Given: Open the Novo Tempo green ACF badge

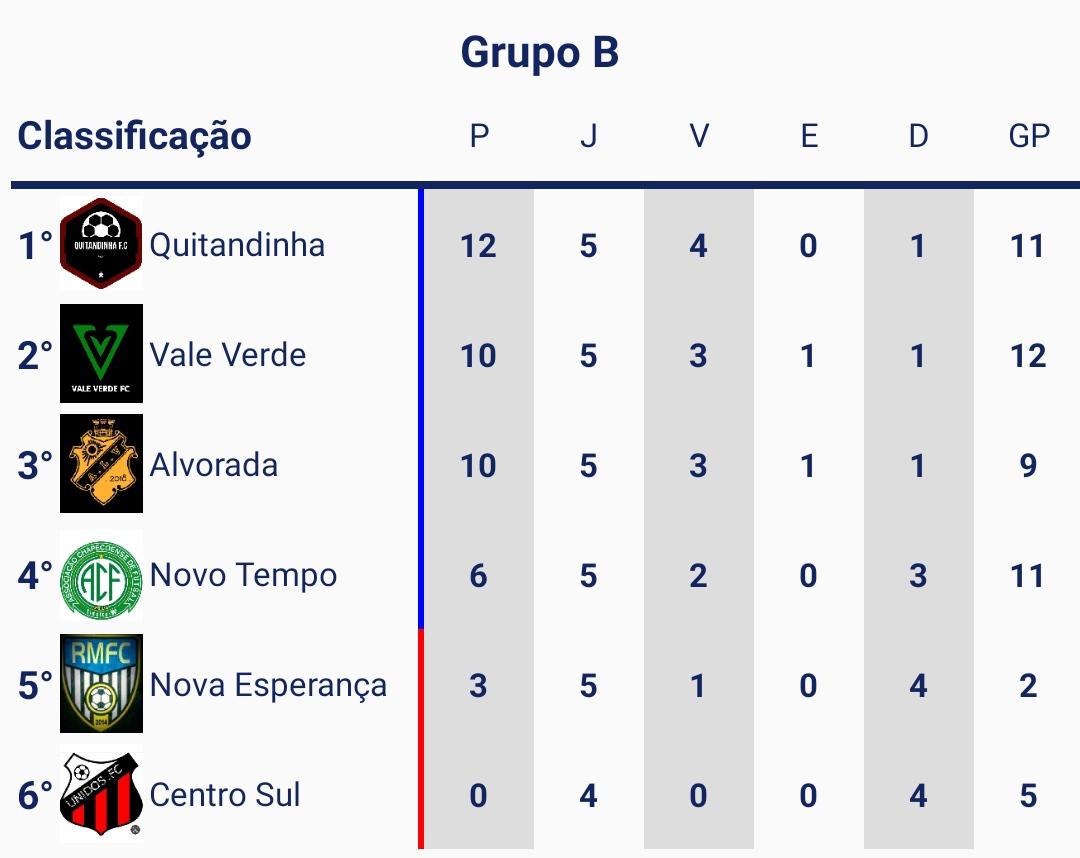Looking at the screenshot, I should [101, 575].
